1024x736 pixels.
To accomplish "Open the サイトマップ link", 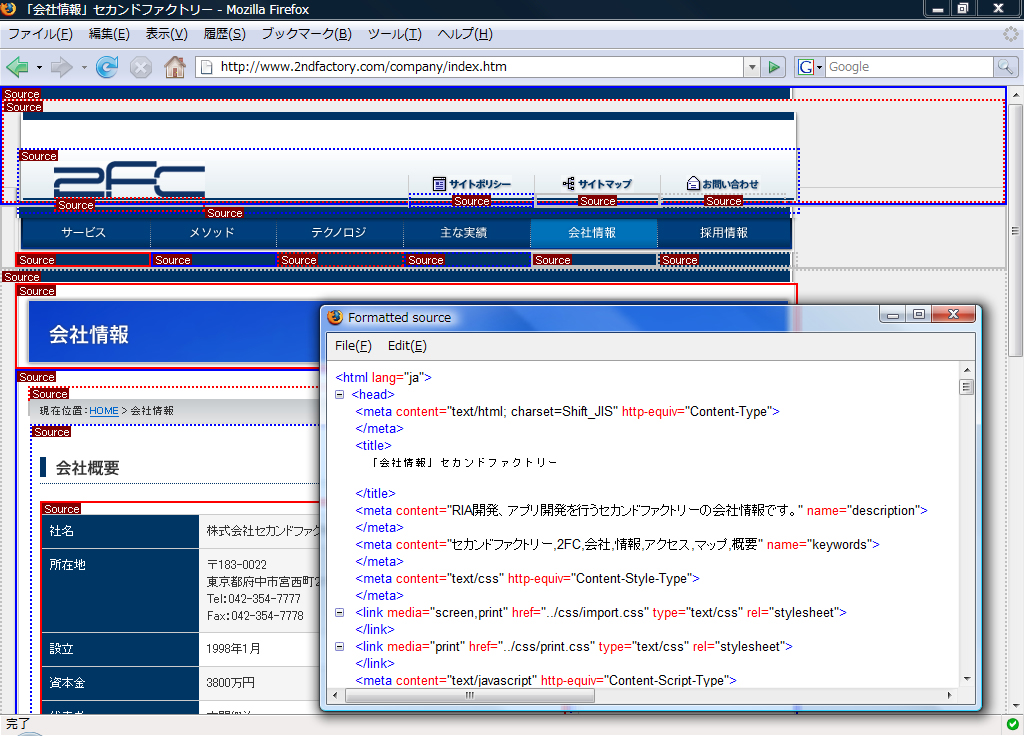I will (x=597, y=184).
